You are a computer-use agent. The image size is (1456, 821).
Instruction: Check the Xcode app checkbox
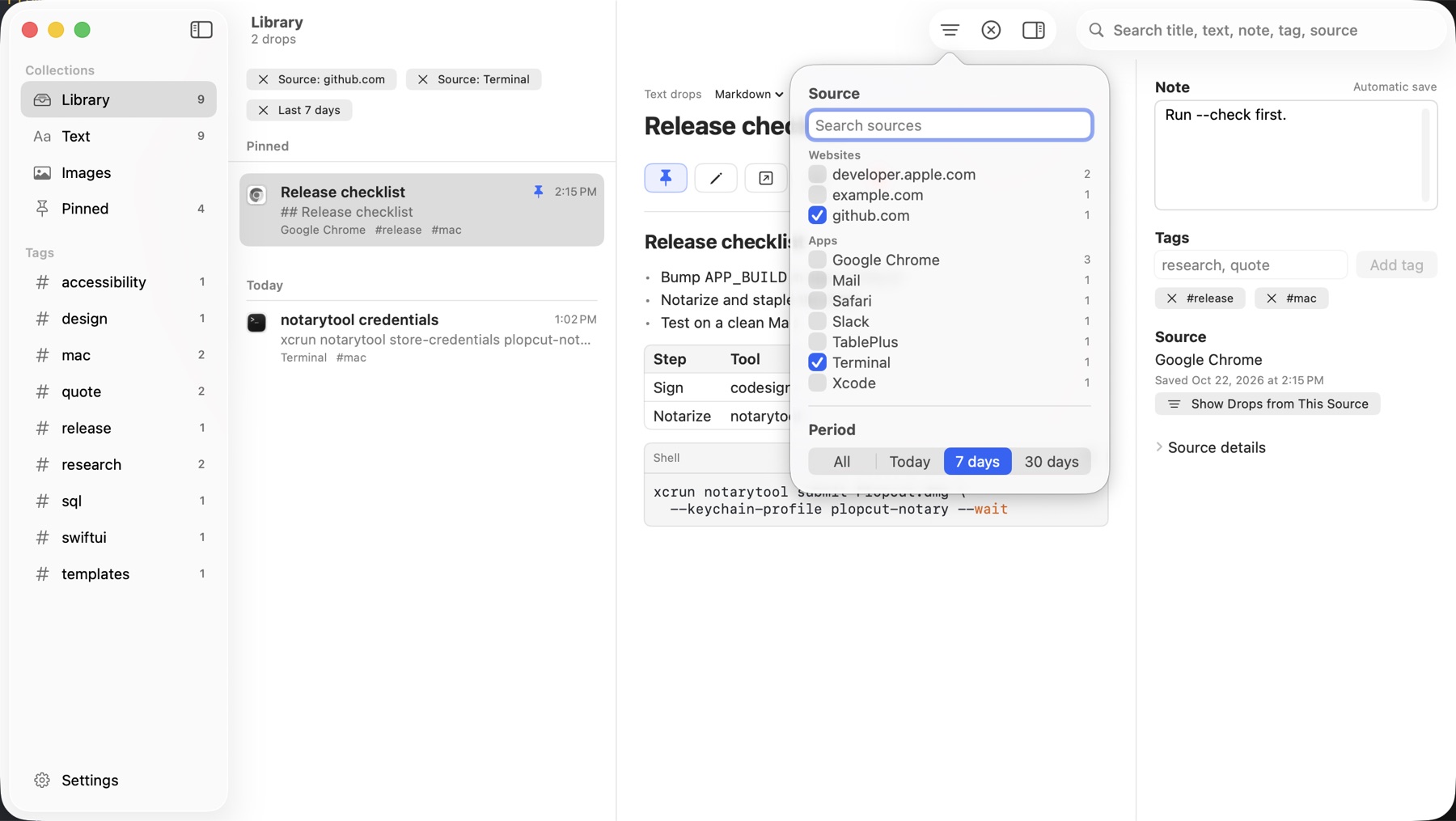(817, 383)
